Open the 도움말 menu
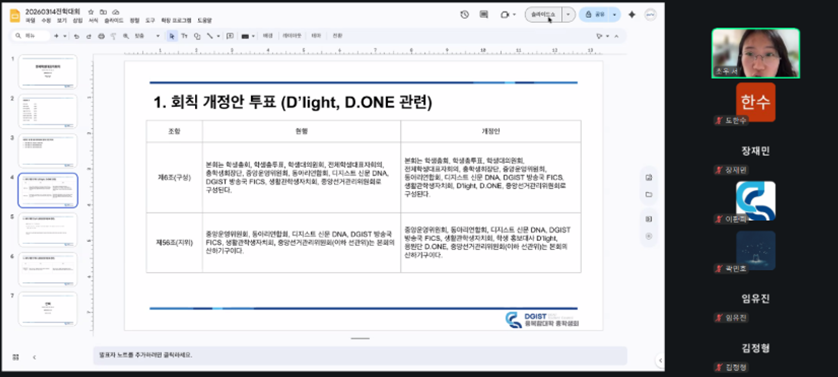Image resolution: width=838 pixels, height=377 pixels. [x=205, y=21]
